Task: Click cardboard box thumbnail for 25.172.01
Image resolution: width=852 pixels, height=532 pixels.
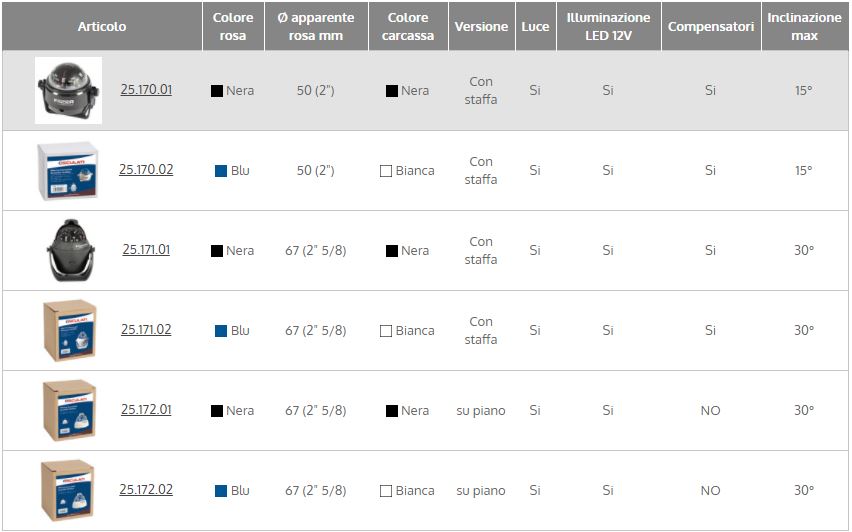Action: [68, 410]
